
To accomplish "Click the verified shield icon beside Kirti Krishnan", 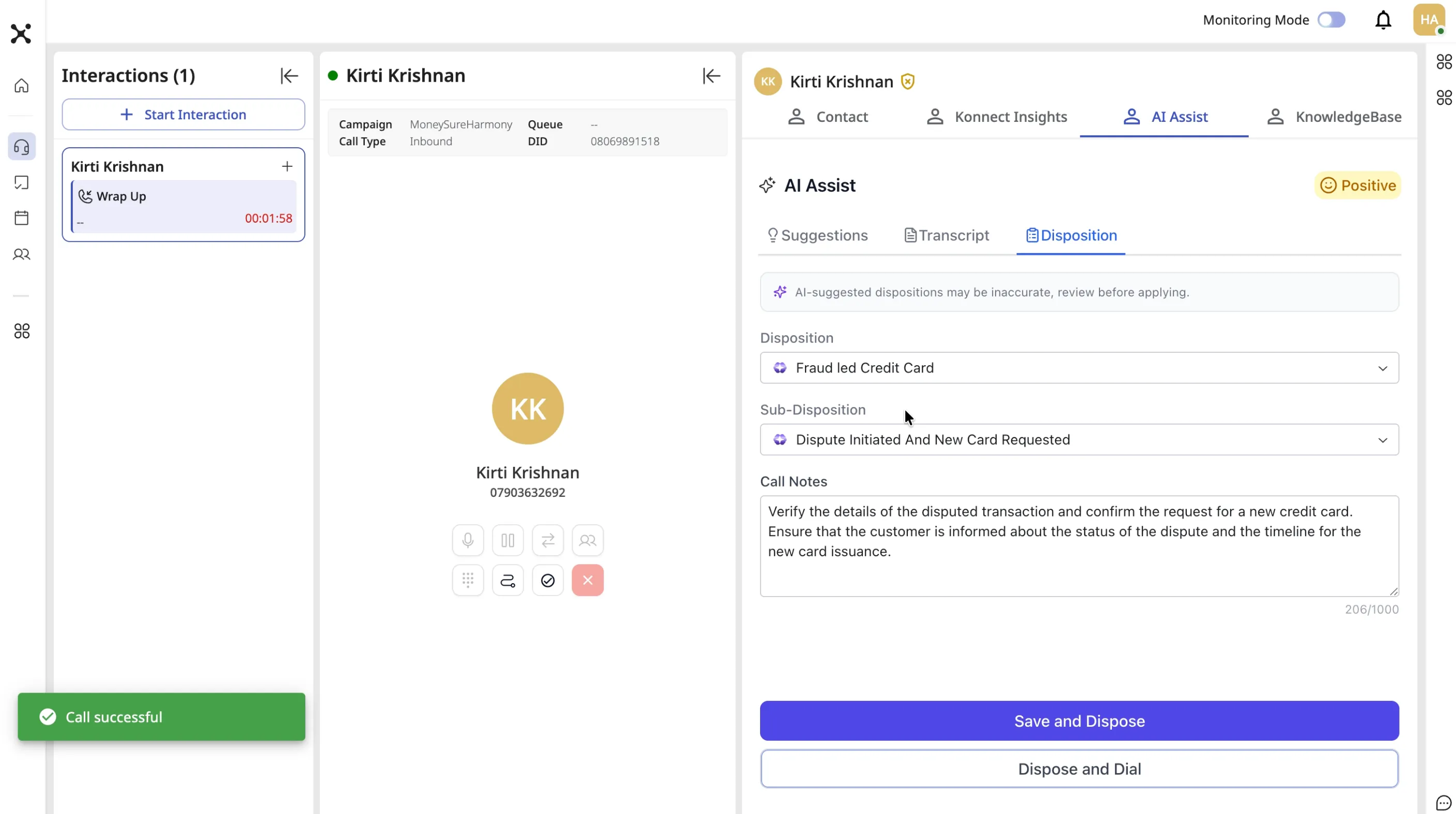I will click(x=908, y=82).
